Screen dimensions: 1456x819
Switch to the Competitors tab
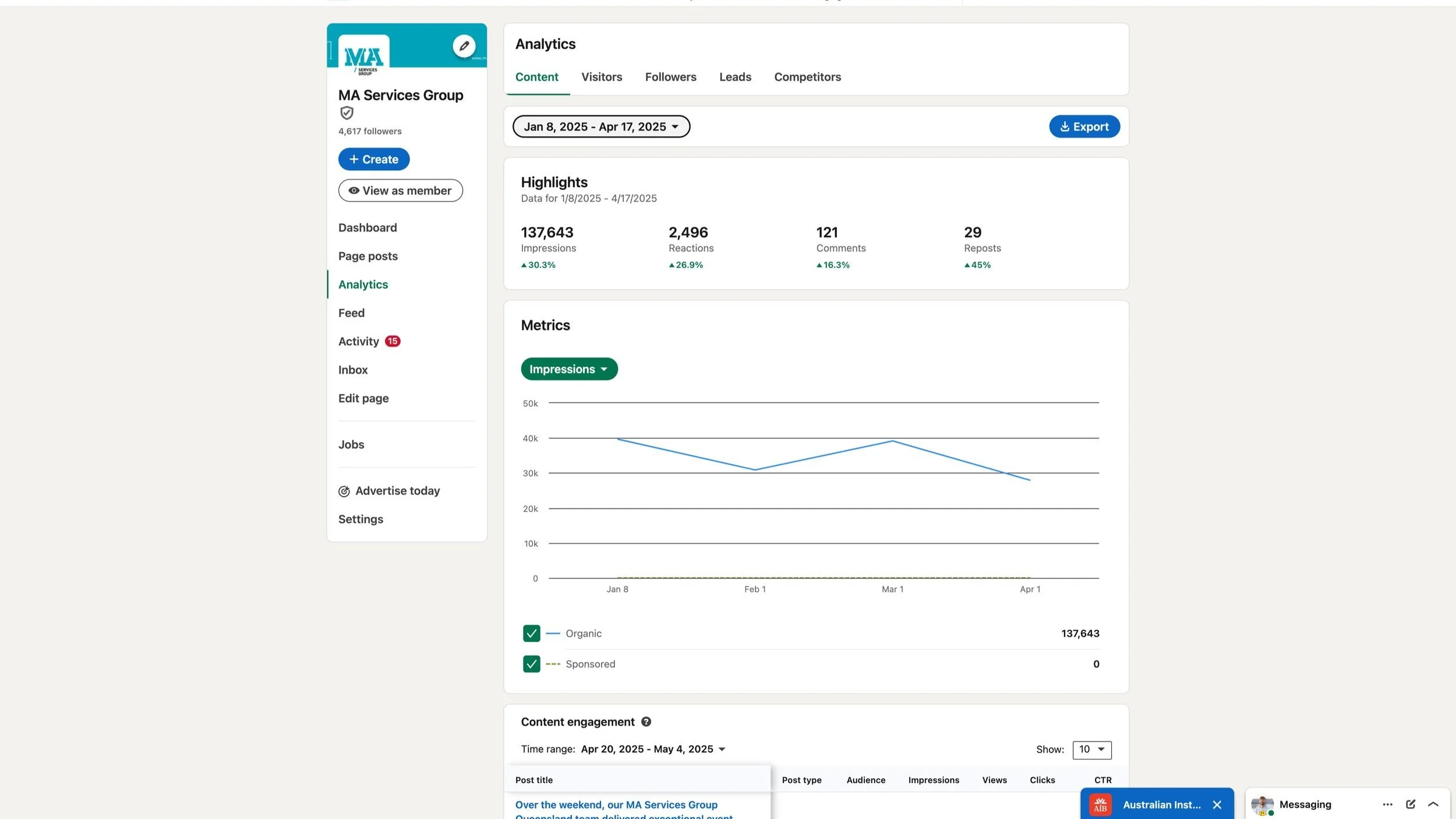coord(807,77)
